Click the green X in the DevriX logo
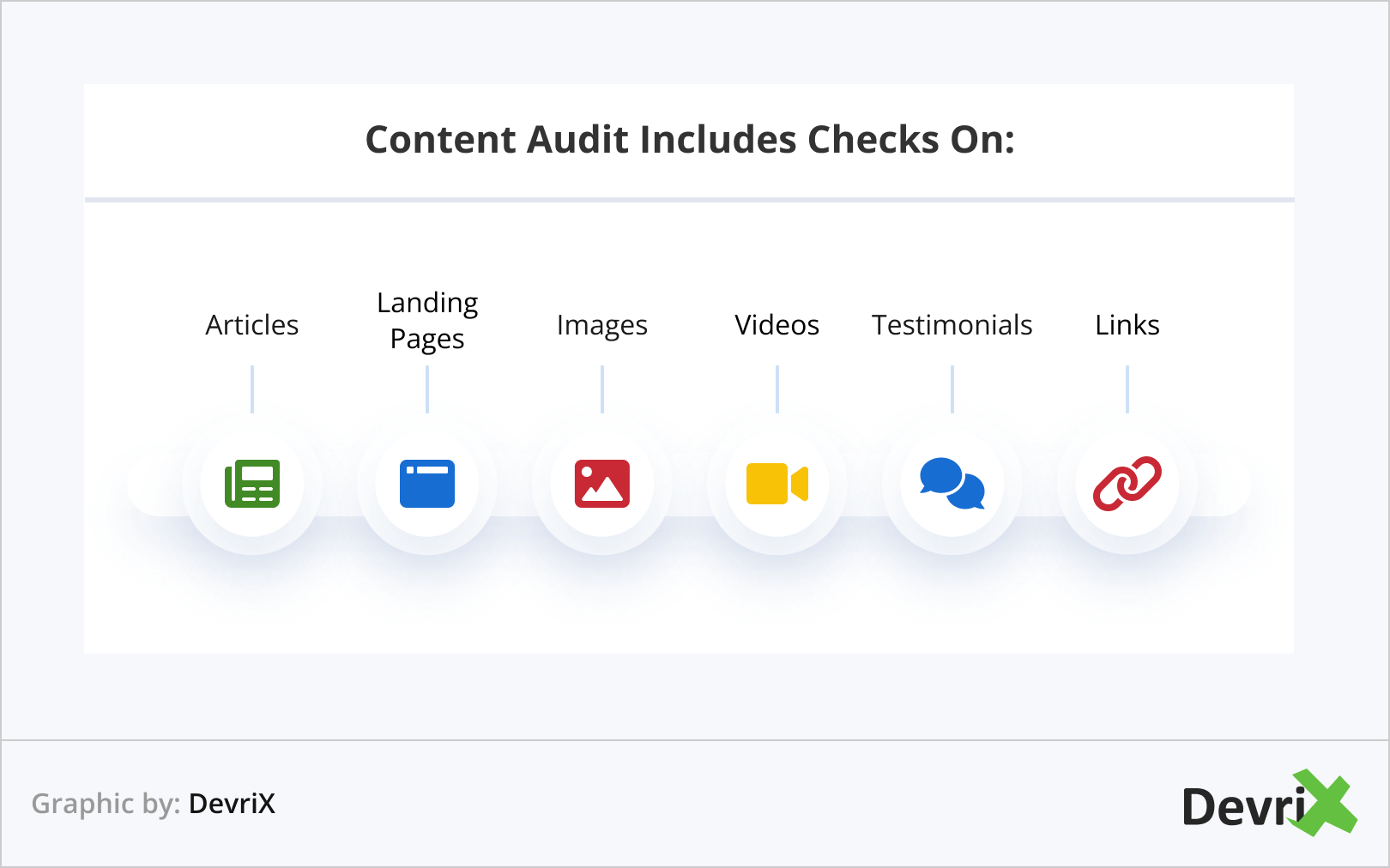 pos(1326,803)
